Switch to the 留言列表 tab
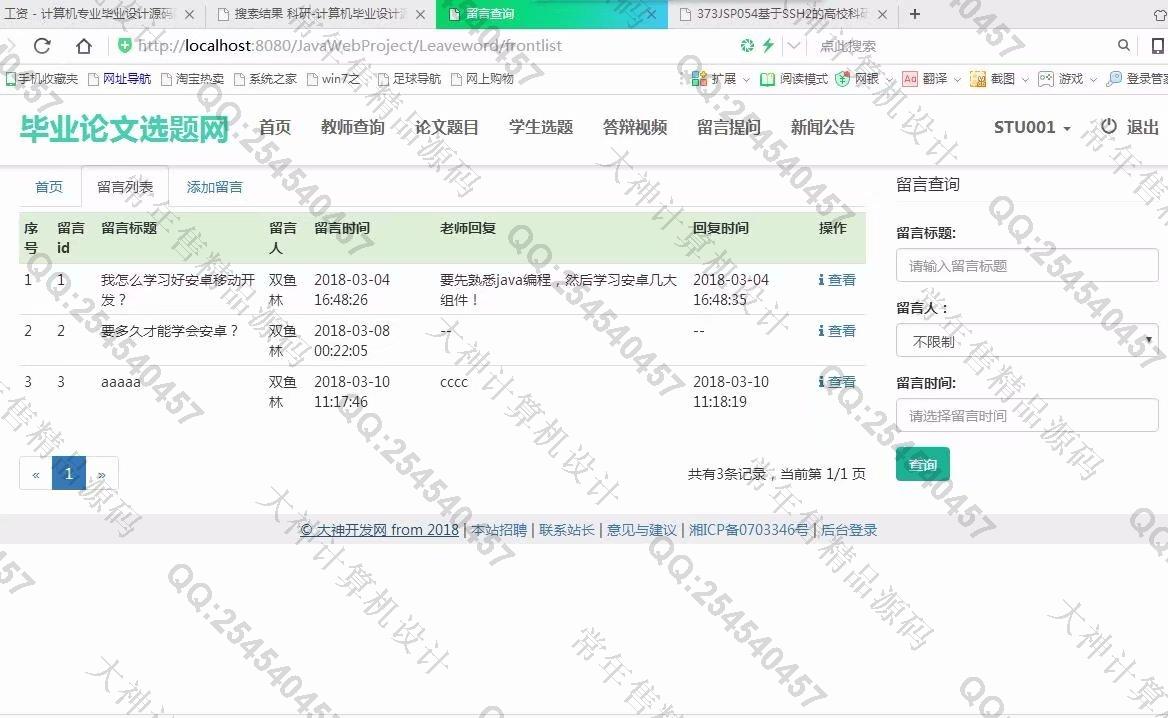 125,187
